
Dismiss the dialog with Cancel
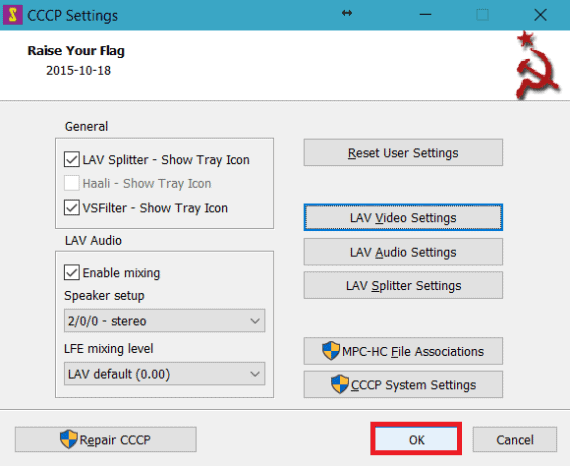coord(515,439)
